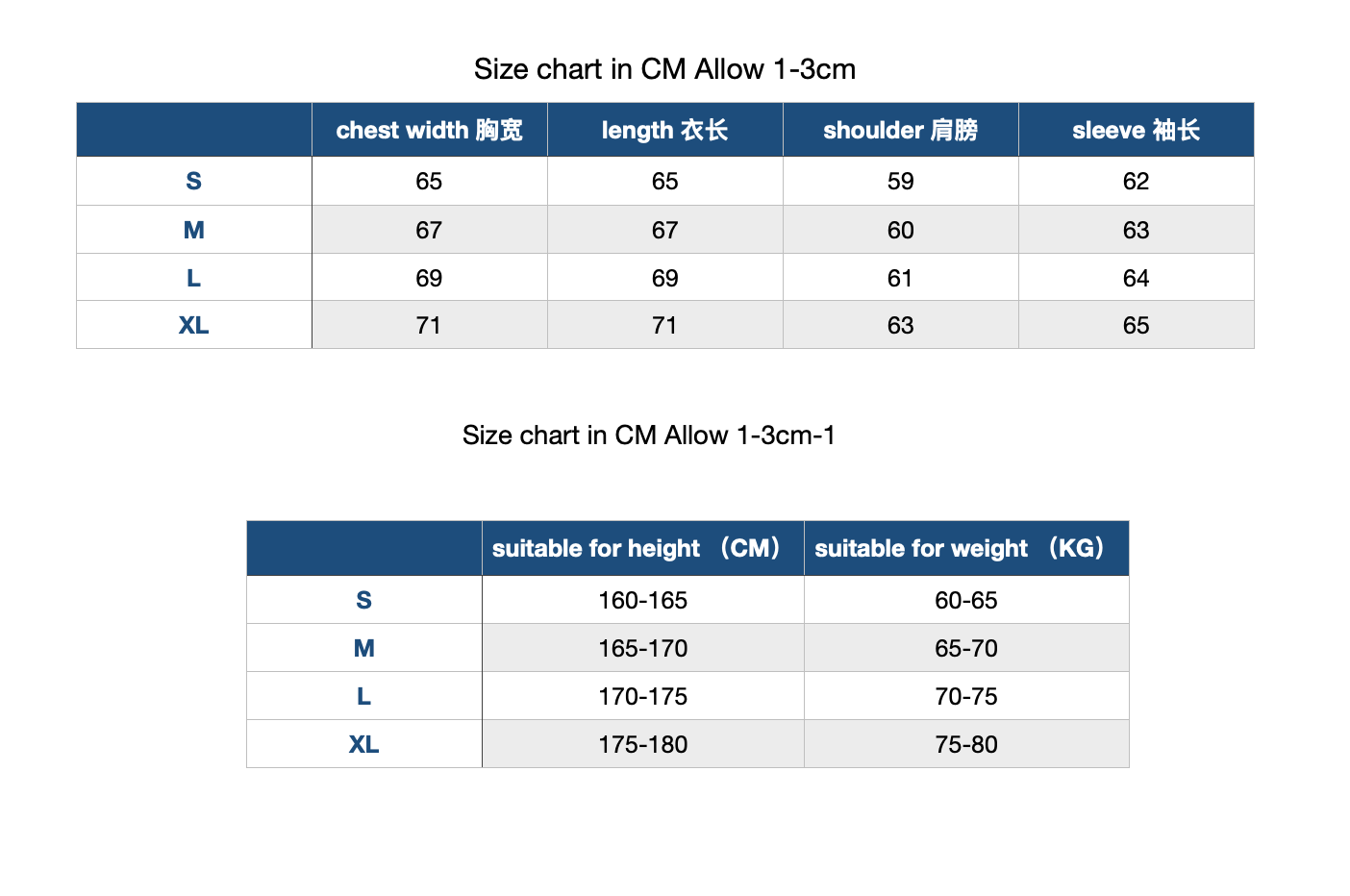Select the 'suitable for height (CM)' header

643,548
